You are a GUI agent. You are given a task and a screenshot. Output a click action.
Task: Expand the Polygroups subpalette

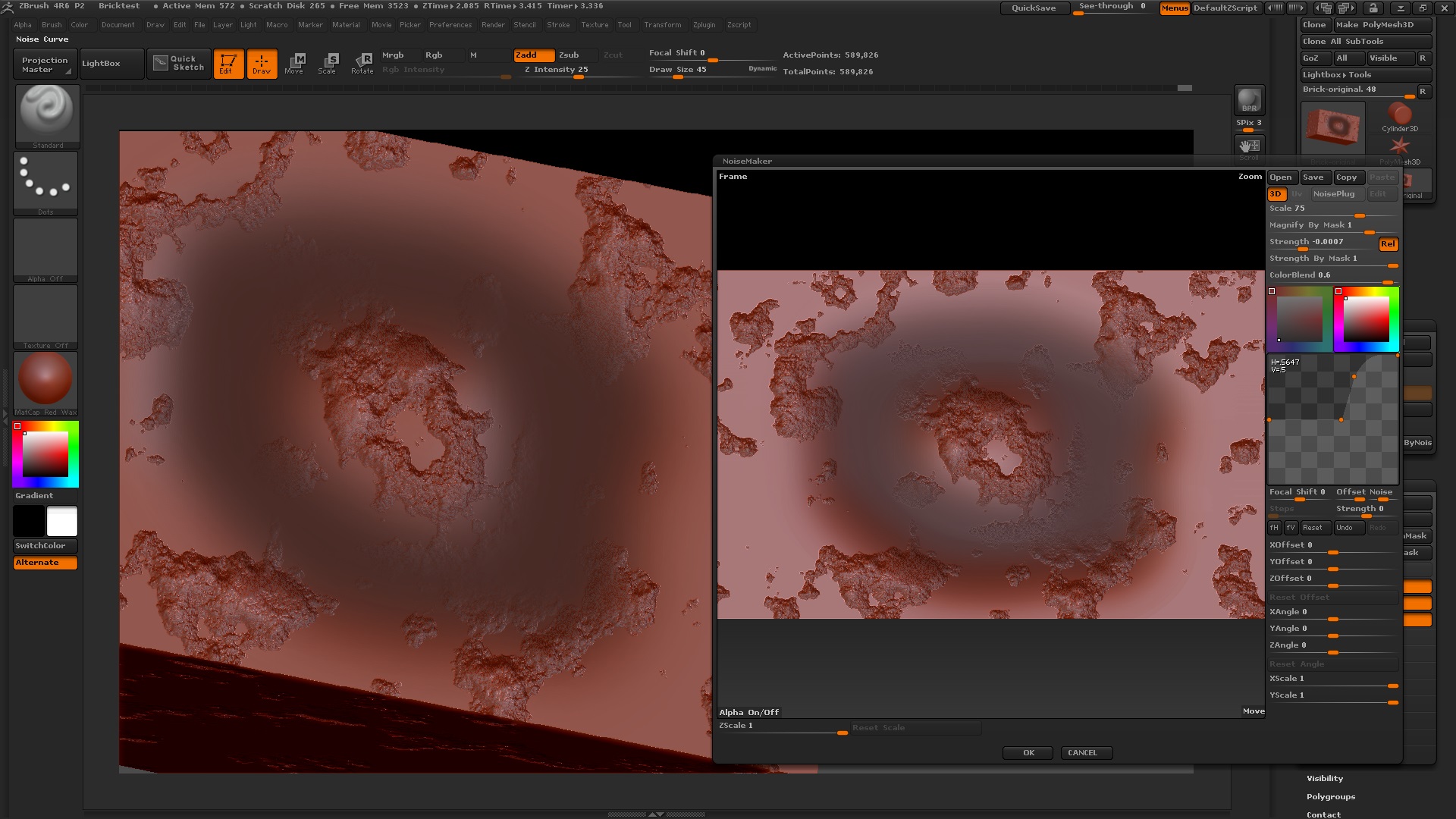[1331, 797]
